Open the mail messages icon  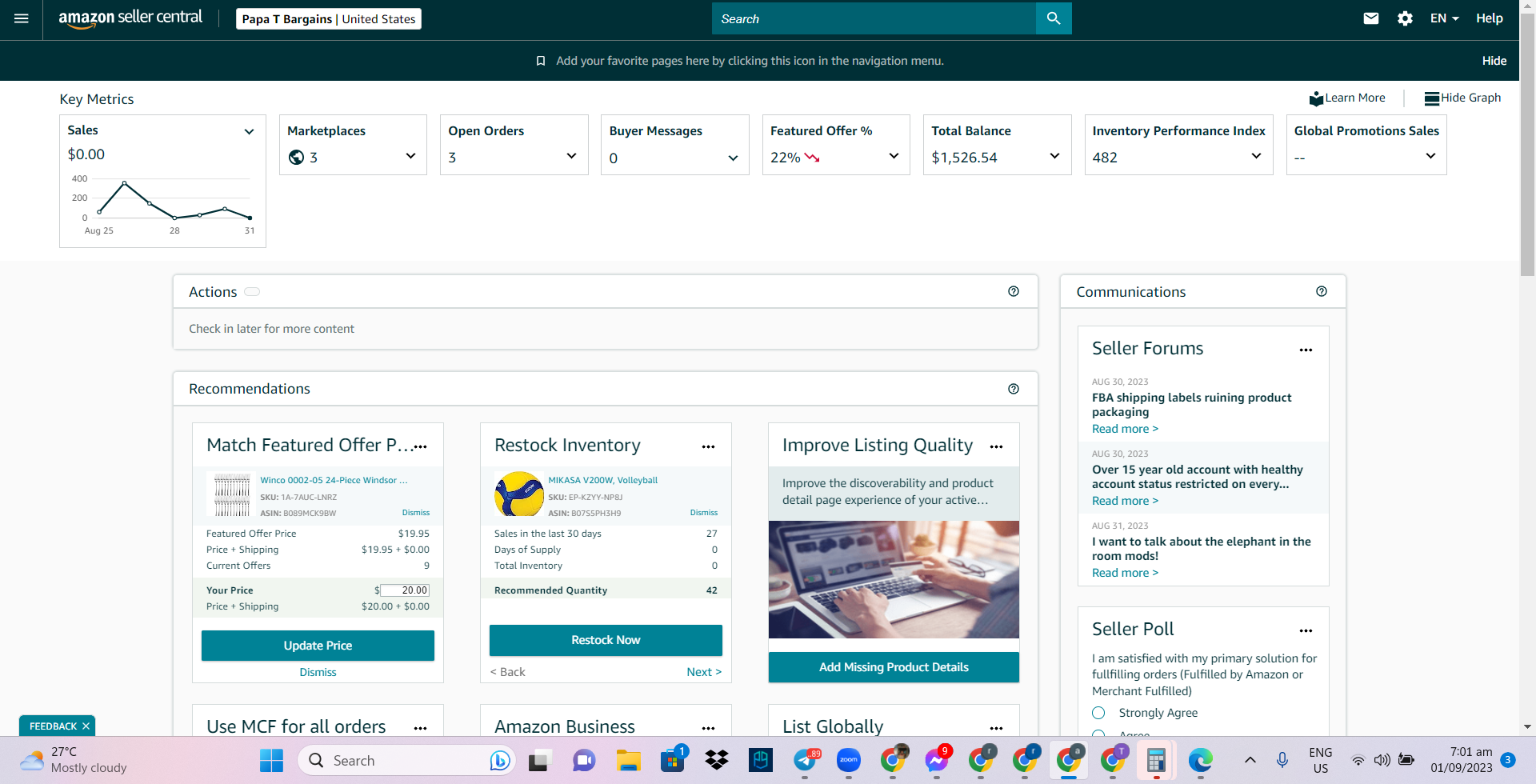(x=1371, y=18)
